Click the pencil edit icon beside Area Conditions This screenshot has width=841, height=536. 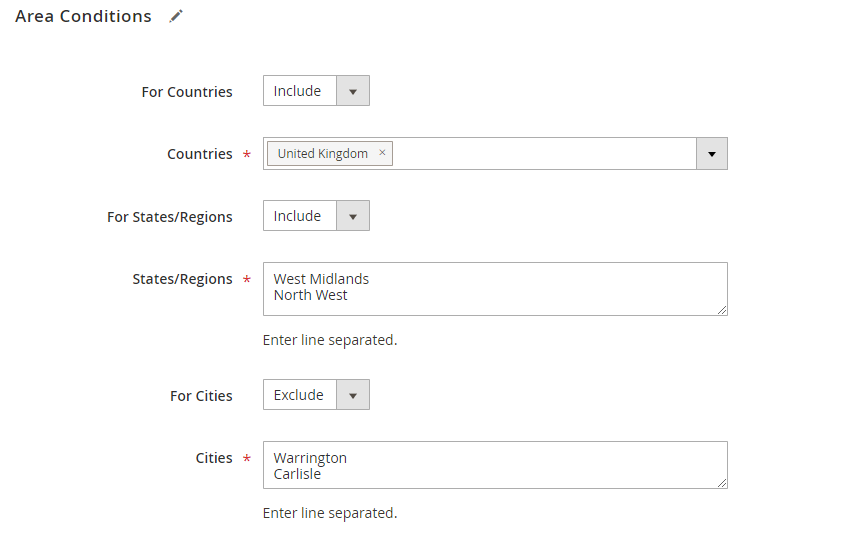[x=176, y=16]
